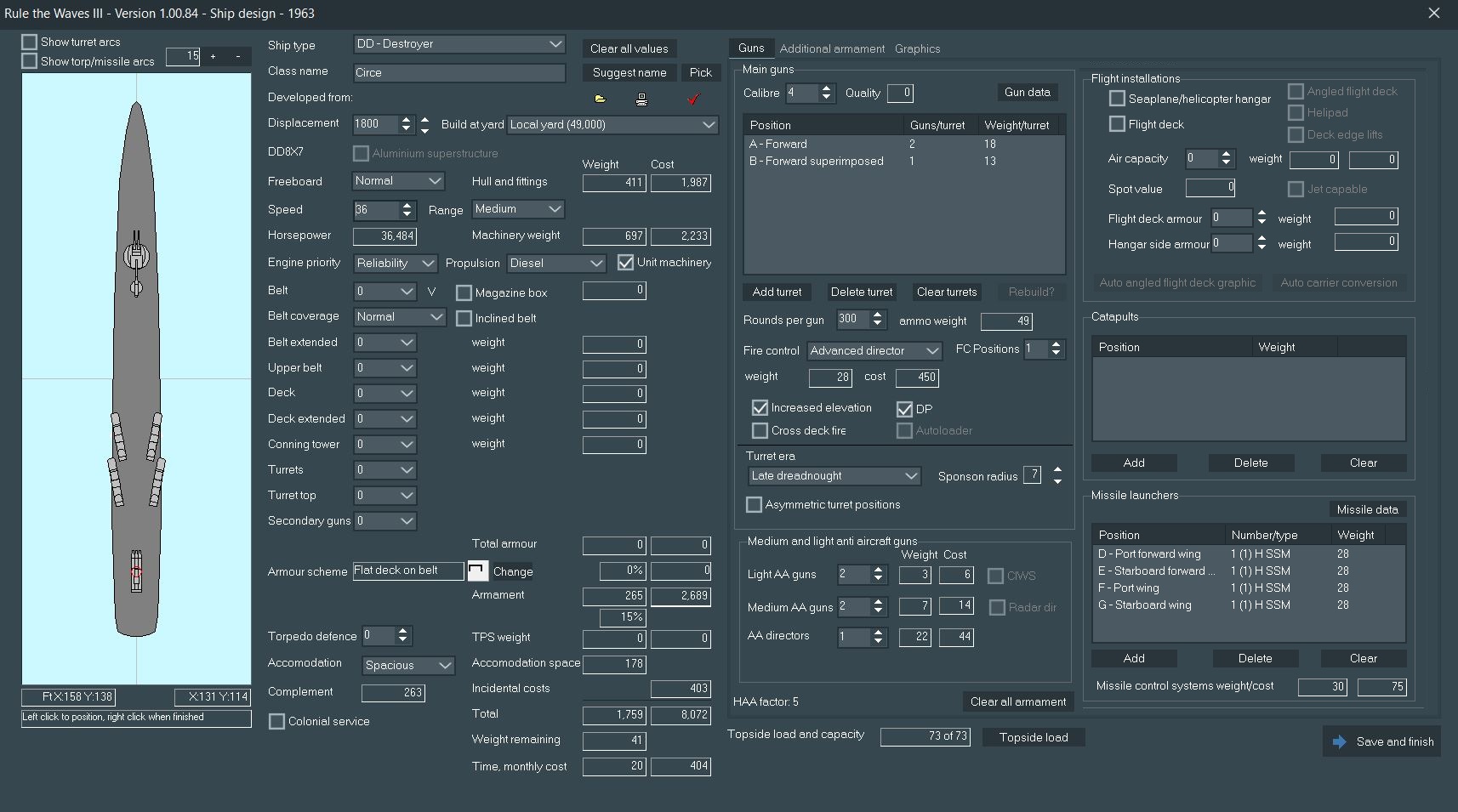Click Clear all armament button

pos(1018,701)
